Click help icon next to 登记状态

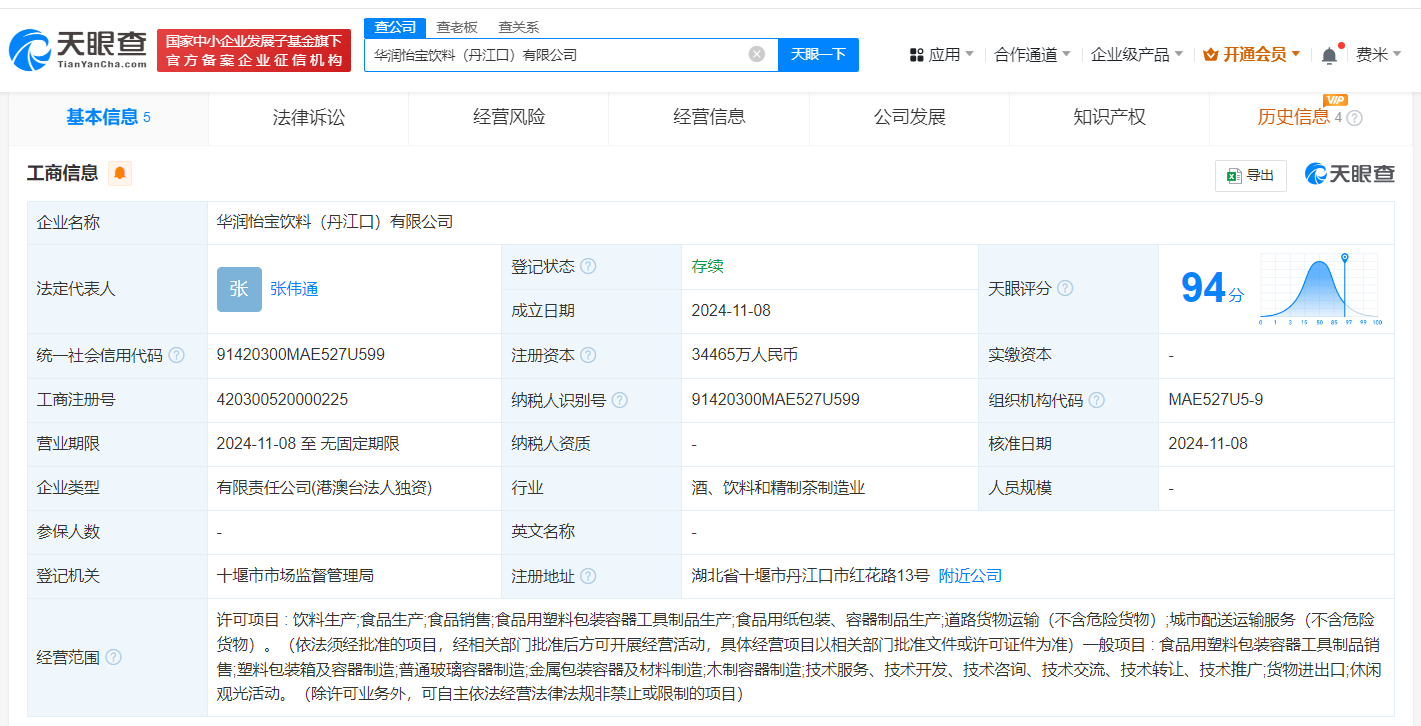(588, 267)
